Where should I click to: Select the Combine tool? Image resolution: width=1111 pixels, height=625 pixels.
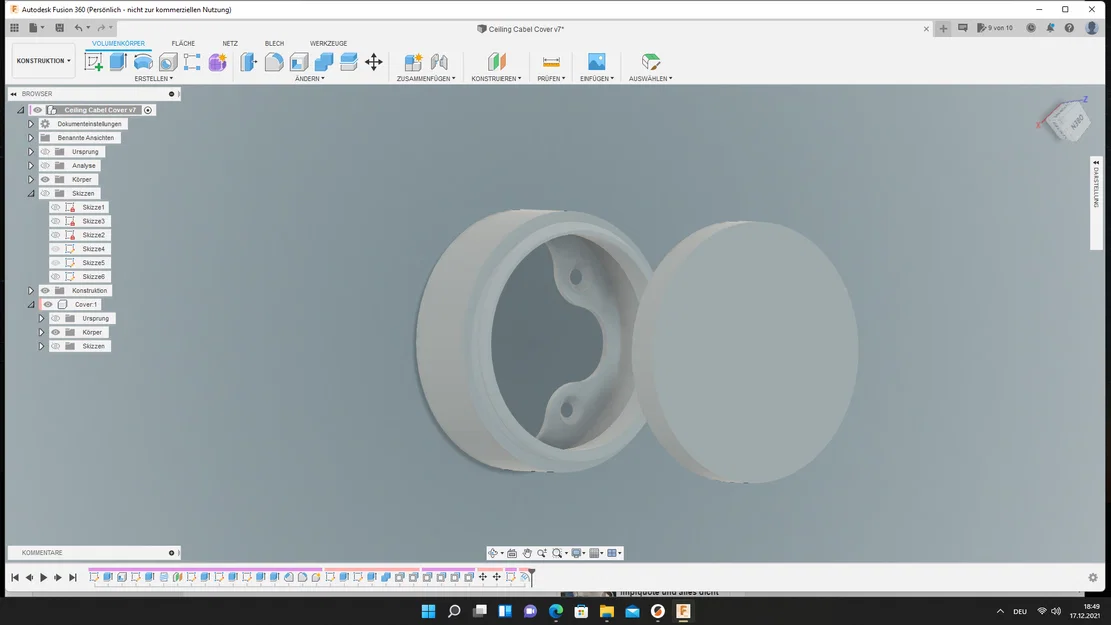pyautogui.click(x=324, y=62)
